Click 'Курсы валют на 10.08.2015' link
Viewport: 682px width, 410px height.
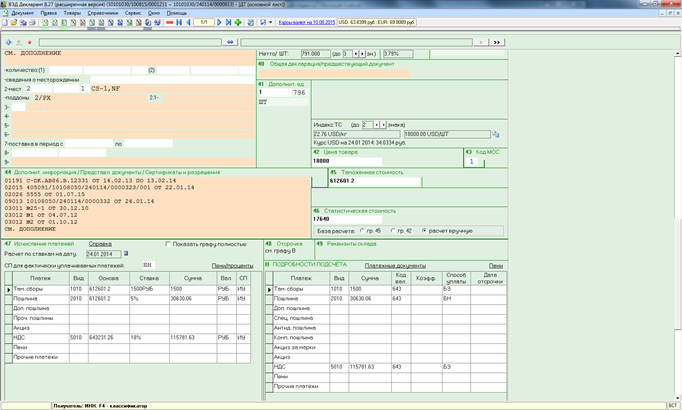pos(306,21)
